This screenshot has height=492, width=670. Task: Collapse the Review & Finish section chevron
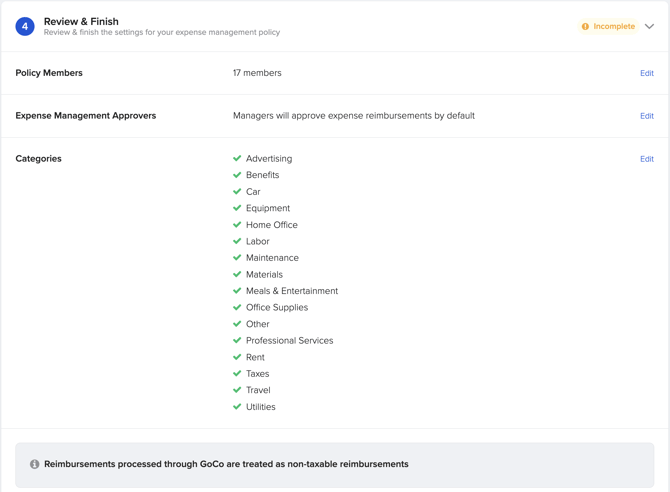(649, 27)
